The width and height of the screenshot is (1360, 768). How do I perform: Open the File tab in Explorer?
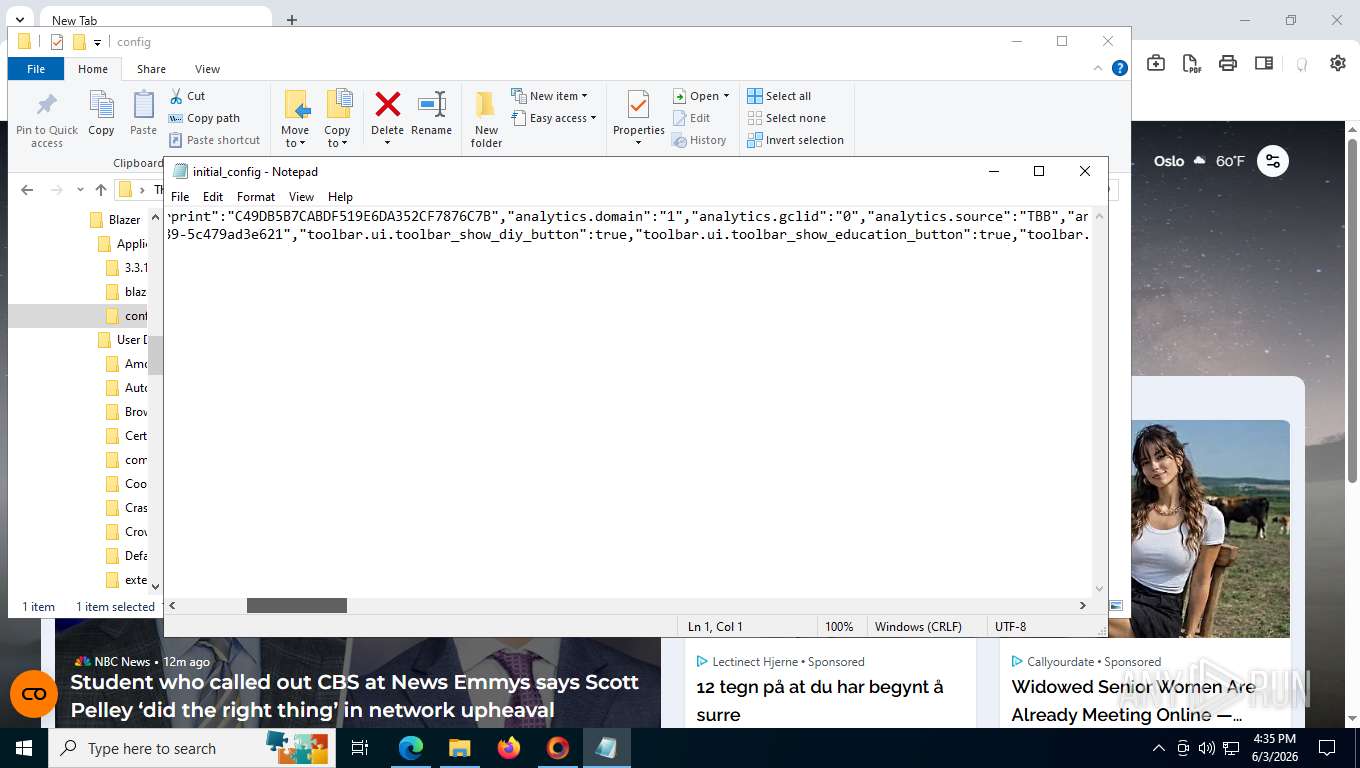[x=36, y=69]
